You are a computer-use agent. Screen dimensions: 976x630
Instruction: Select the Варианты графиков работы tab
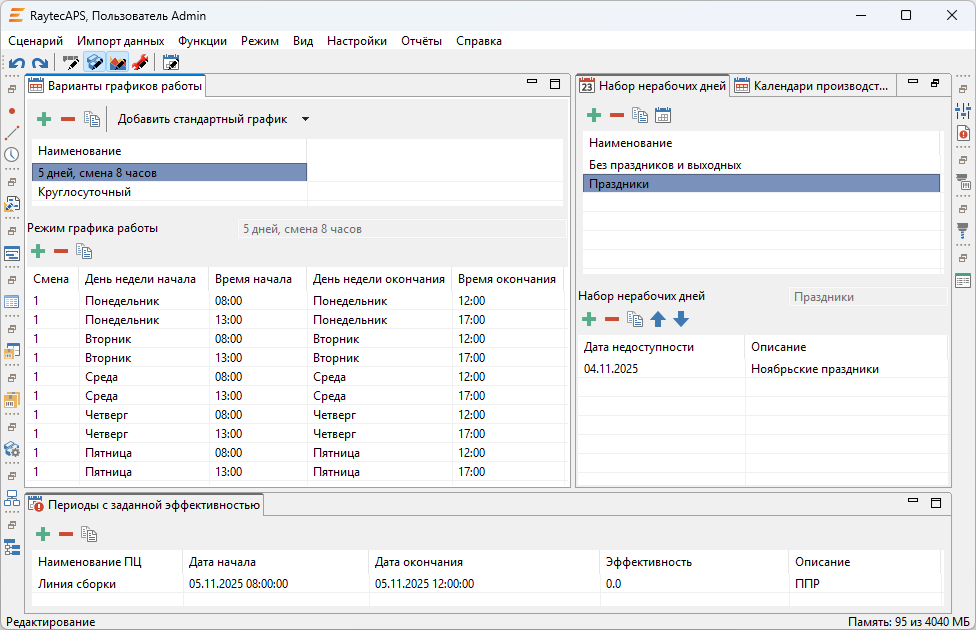116,86
